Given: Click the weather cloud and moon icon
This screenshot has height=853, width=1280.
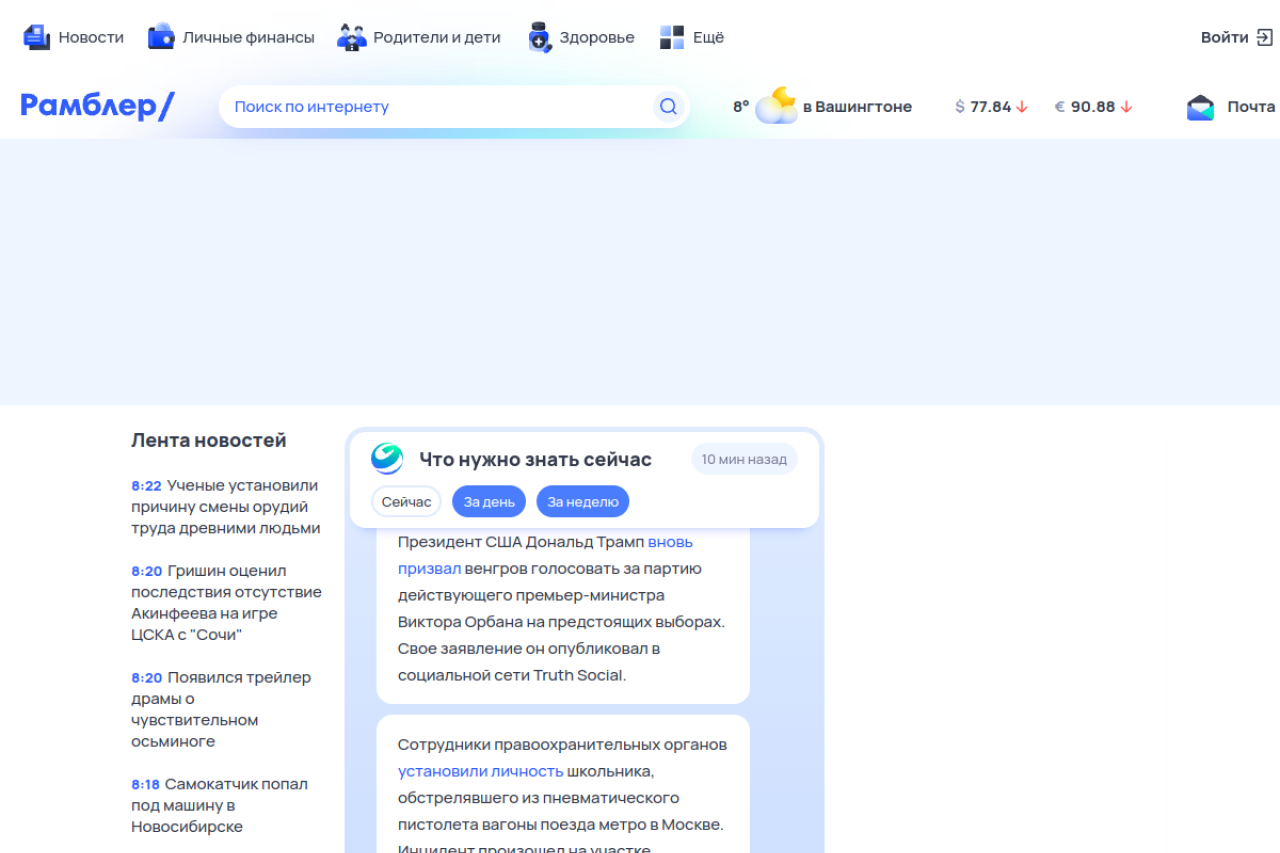Looking at the screenshot, I should [x=776, y=106].
